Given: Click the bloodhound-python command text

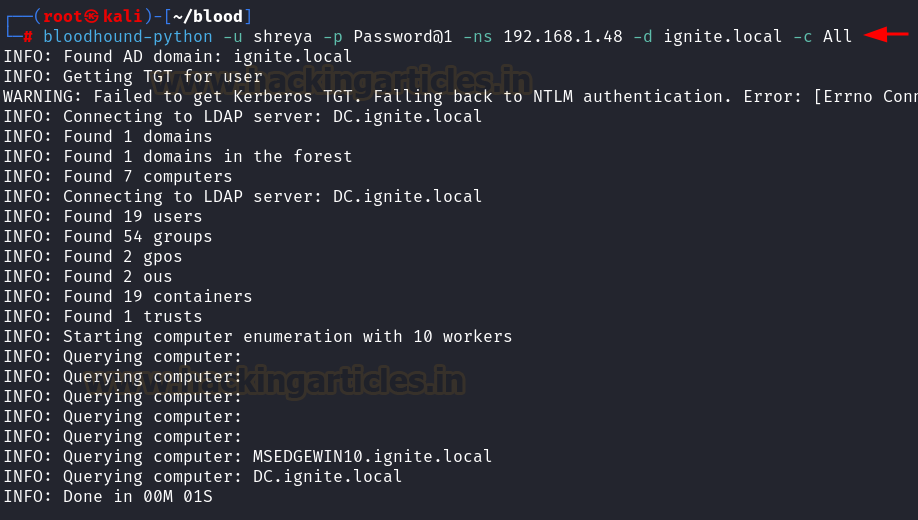Looking at the screenshot, I should (128, 36).
